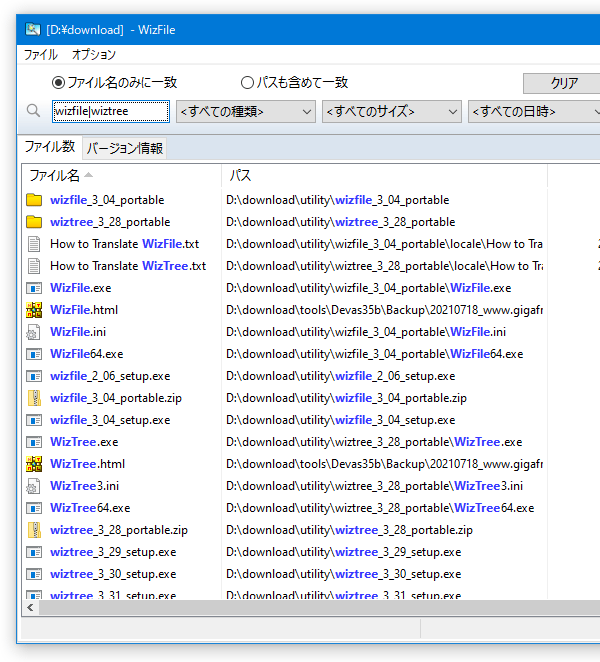Sort by the パス column header

384,175
